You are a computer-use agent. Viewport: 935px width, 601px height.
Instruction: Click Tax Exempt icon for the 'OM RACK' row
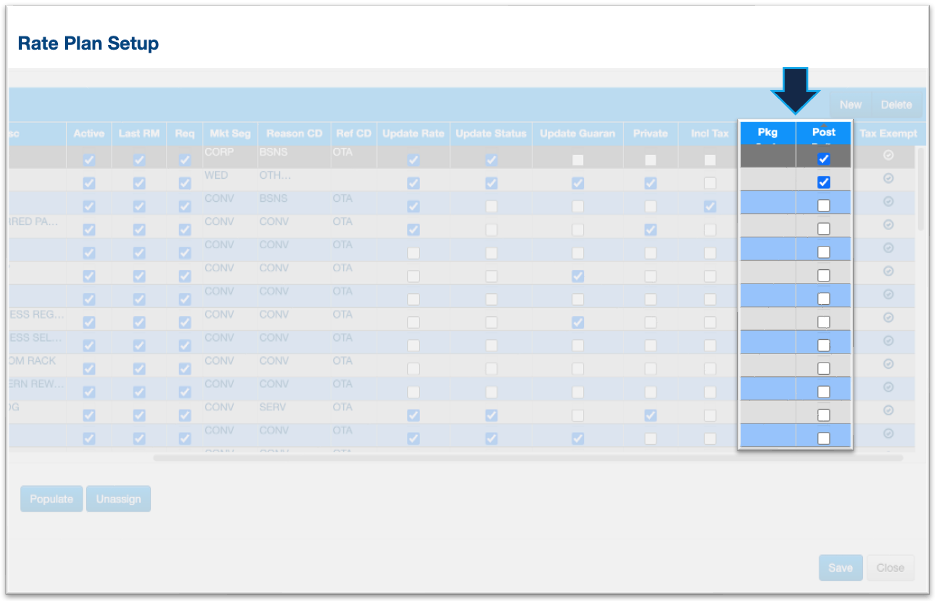tap(888, 363)
